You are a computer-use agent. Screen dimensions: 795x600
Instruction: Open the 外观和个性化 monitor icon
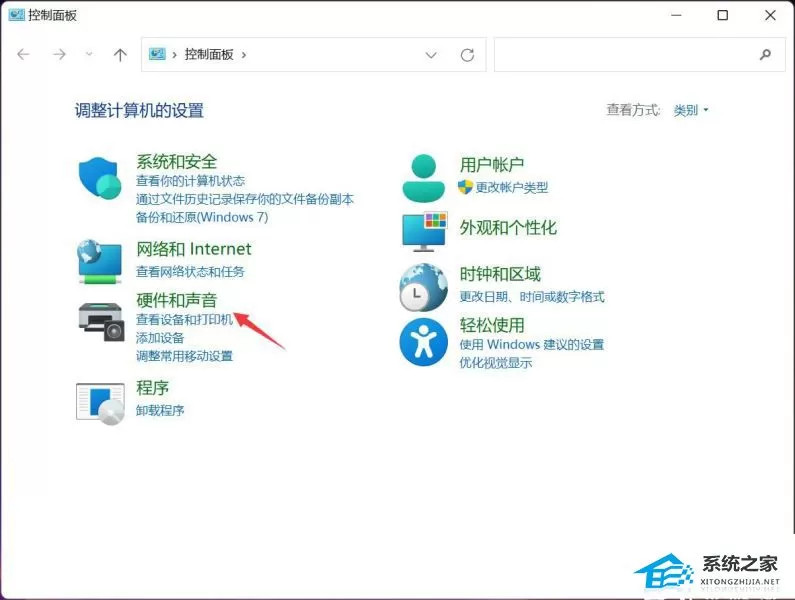coord(424,232)
